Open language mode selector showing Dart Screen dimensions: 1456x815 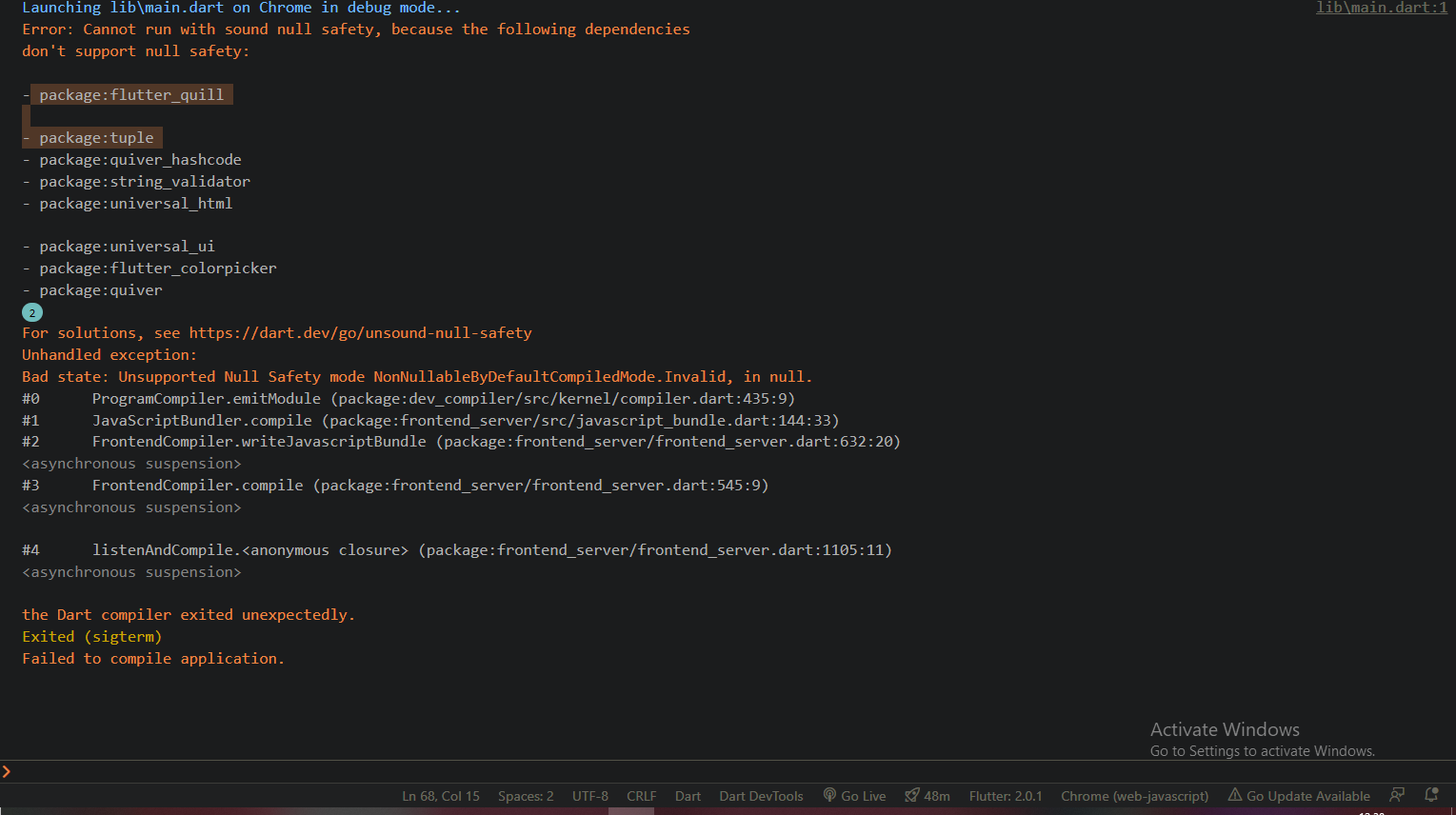click(x=688, y=796)
